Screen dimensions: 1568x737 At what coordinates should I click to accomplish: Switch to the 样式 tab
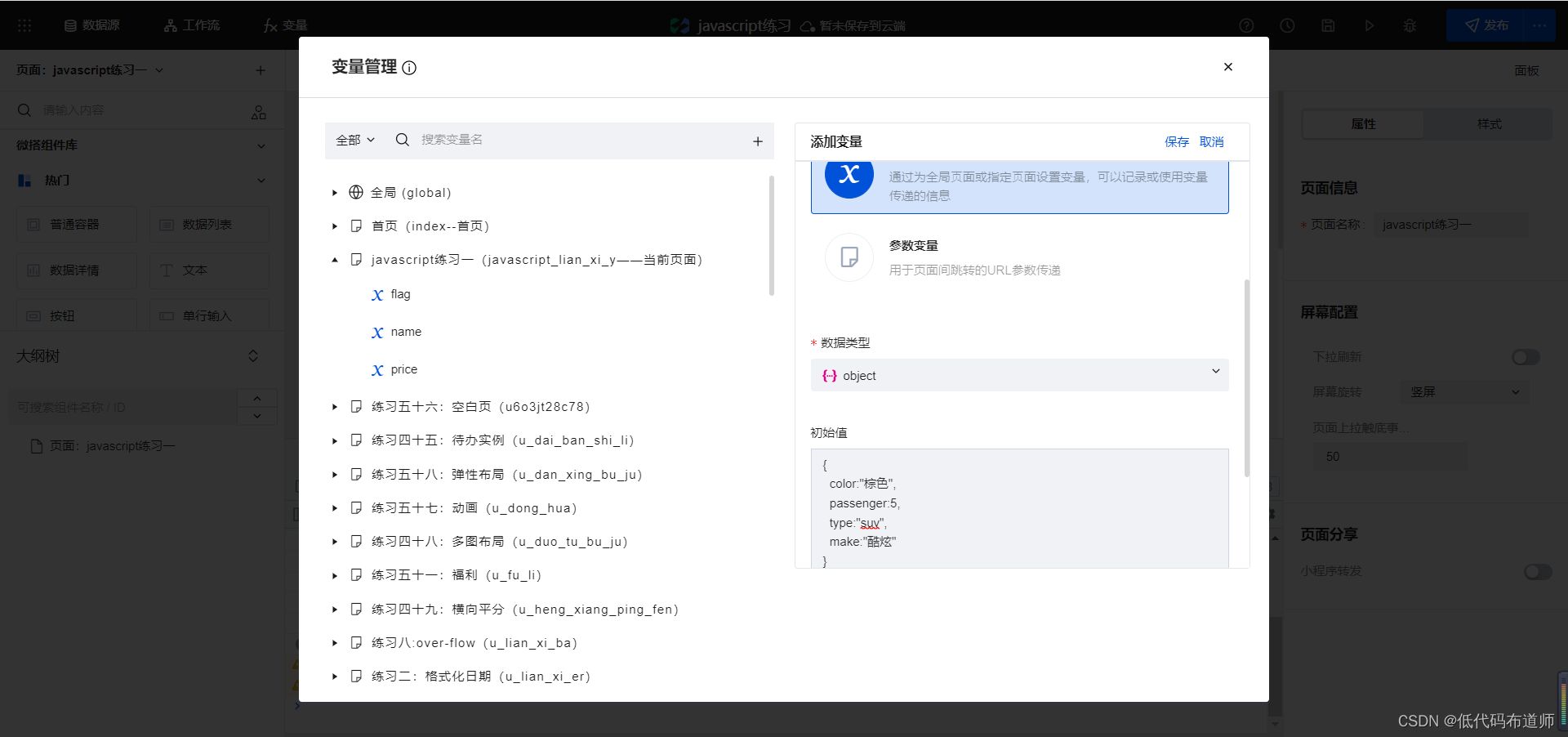[1489, 124]
